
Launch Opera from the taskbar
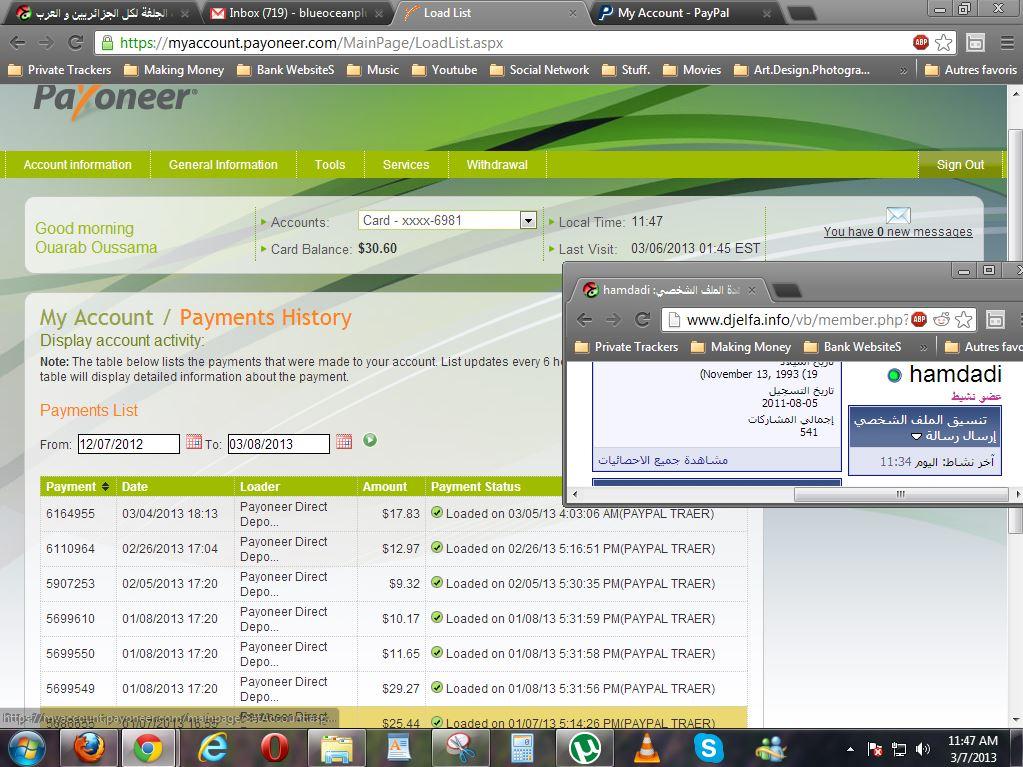(275, 748)
